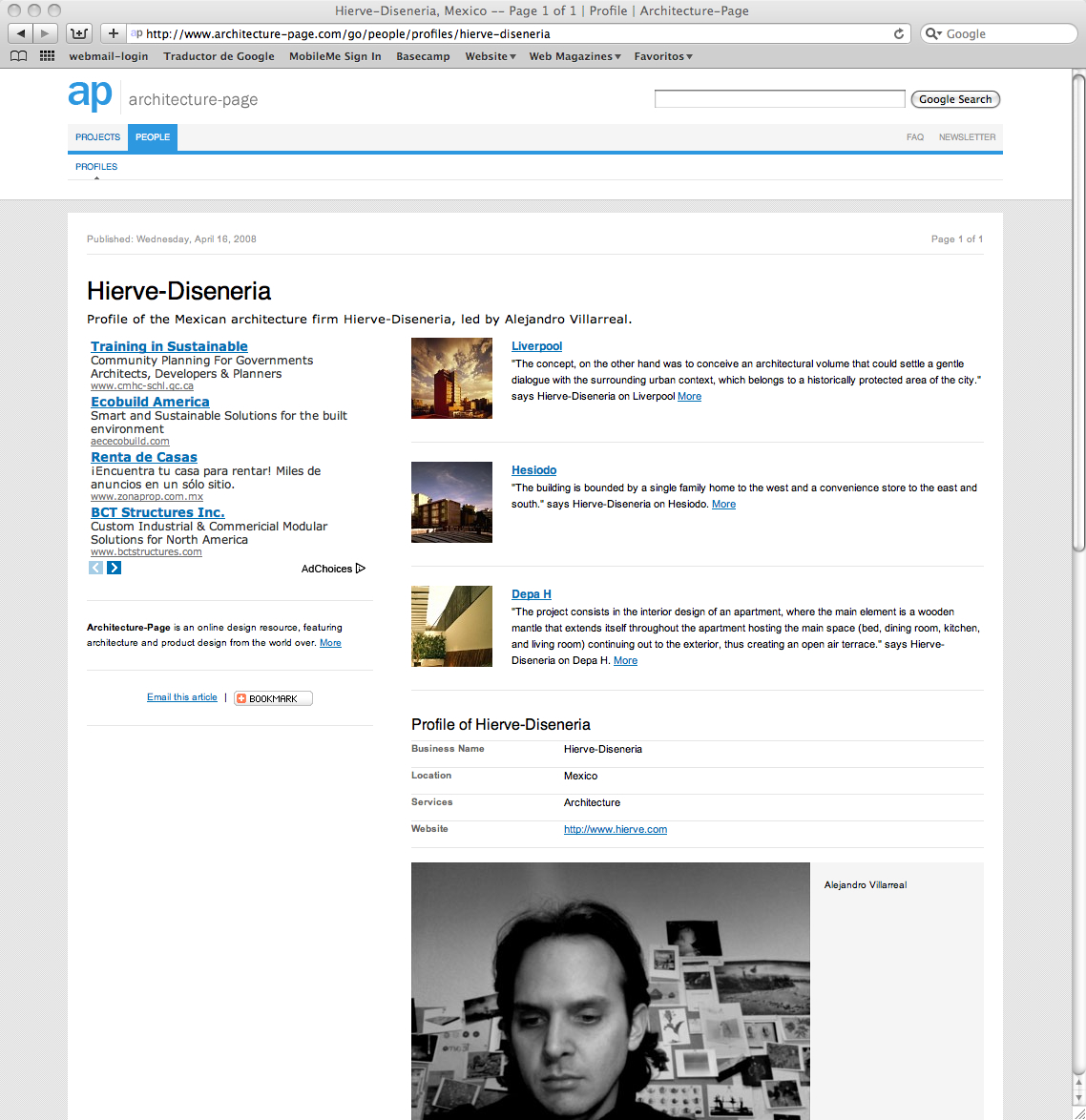Click More after Depa H description
Screen dimensions: 1086x1120
coord(625,661)
